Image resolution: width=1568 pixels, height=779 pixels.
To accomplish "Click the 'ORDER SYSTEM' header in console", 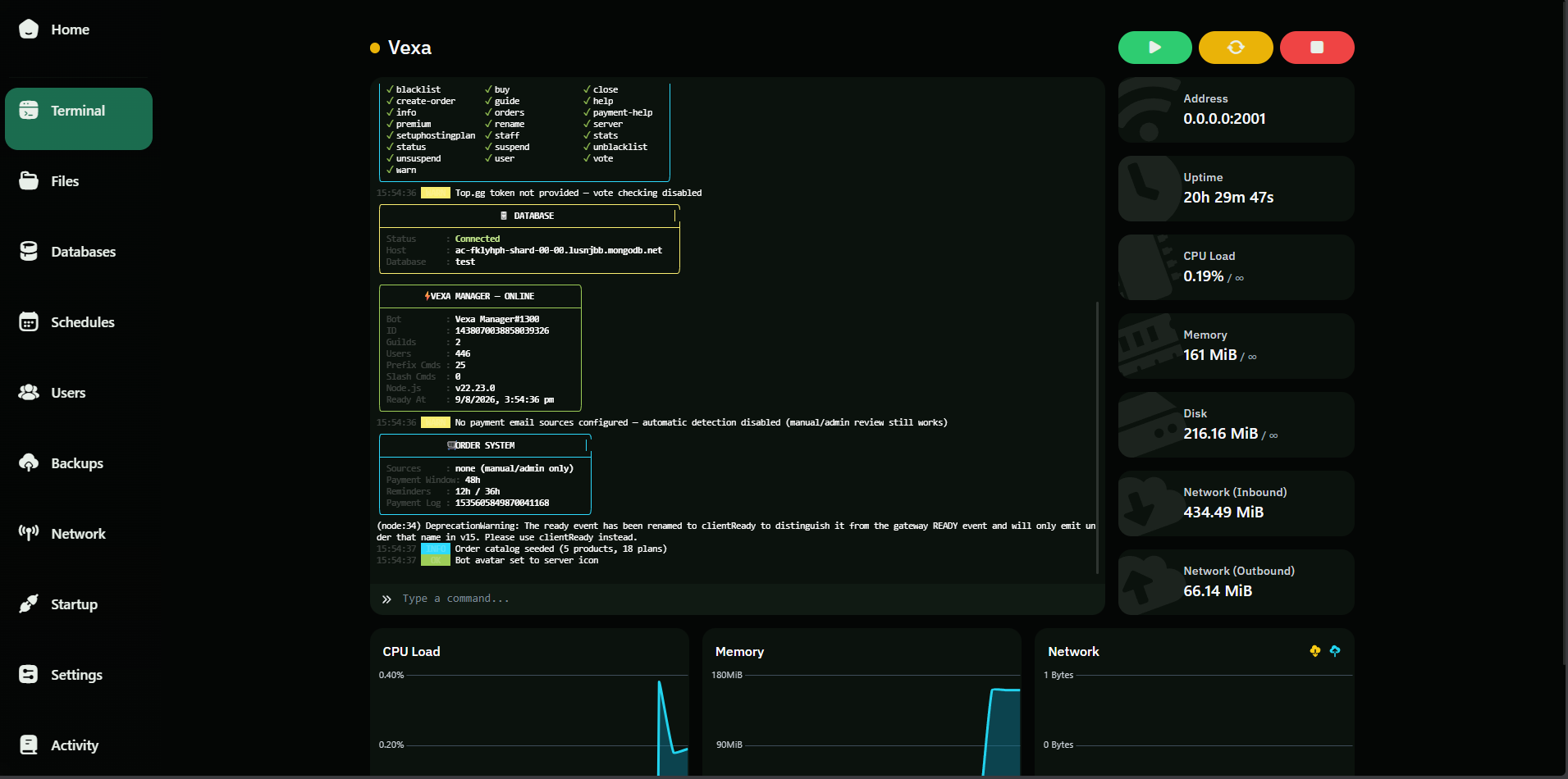I will tap(485, 445).
